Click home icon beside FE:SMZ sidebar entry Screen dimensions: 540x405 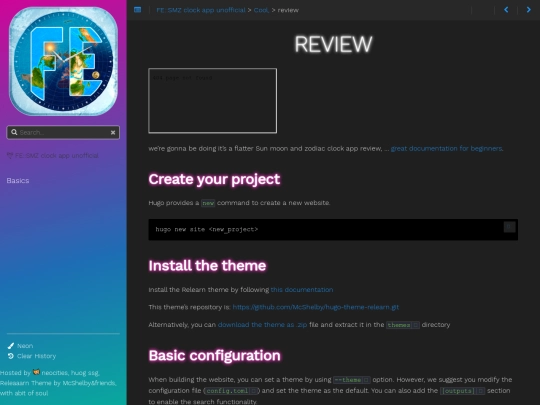[10, 156]
